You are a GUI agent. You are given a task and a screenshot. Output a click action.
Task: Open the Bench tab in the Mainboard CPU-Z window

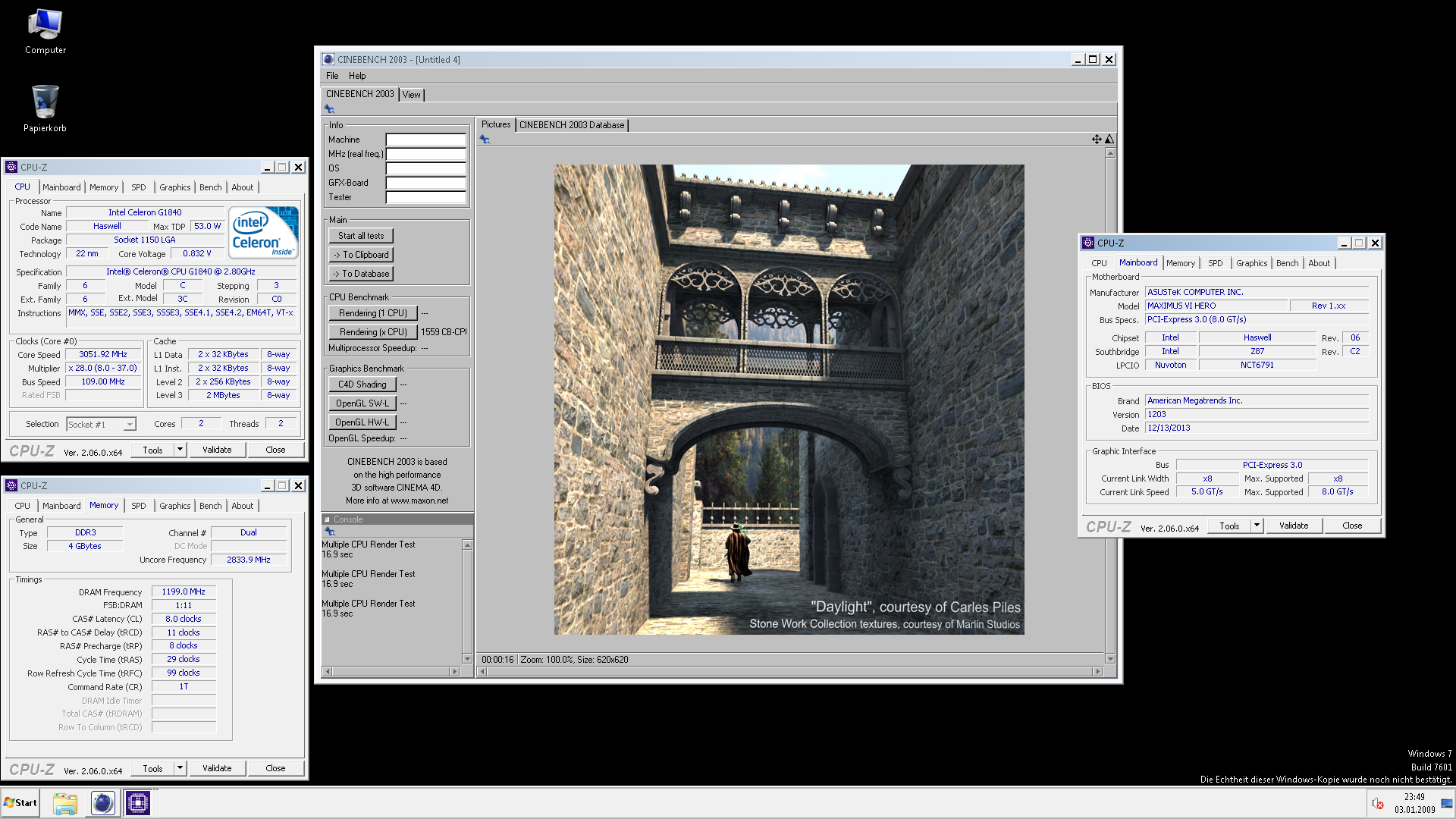[1287, 263]
